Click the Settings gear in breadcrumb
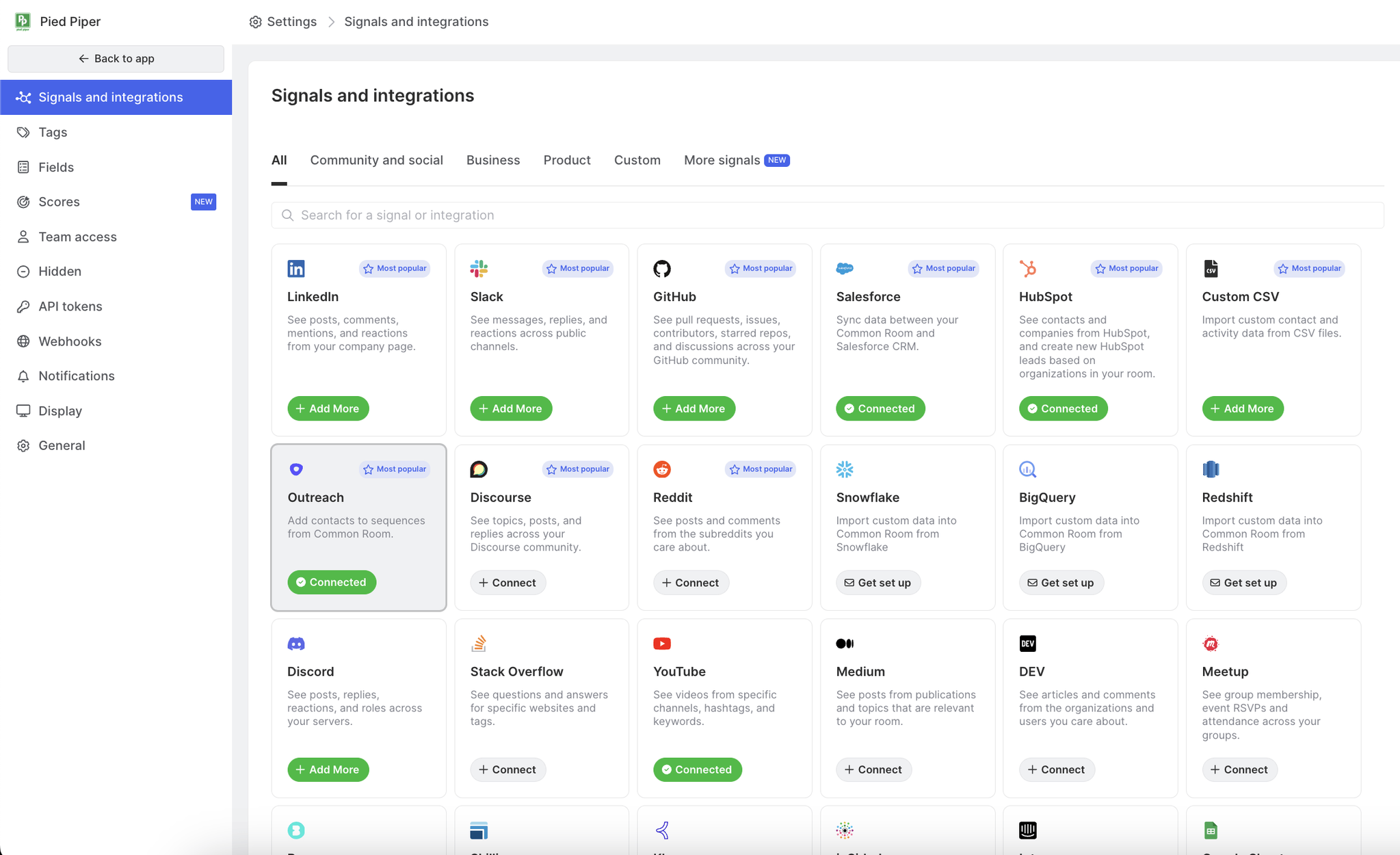This screenshot has height=855, width=1400. point(256,22)
